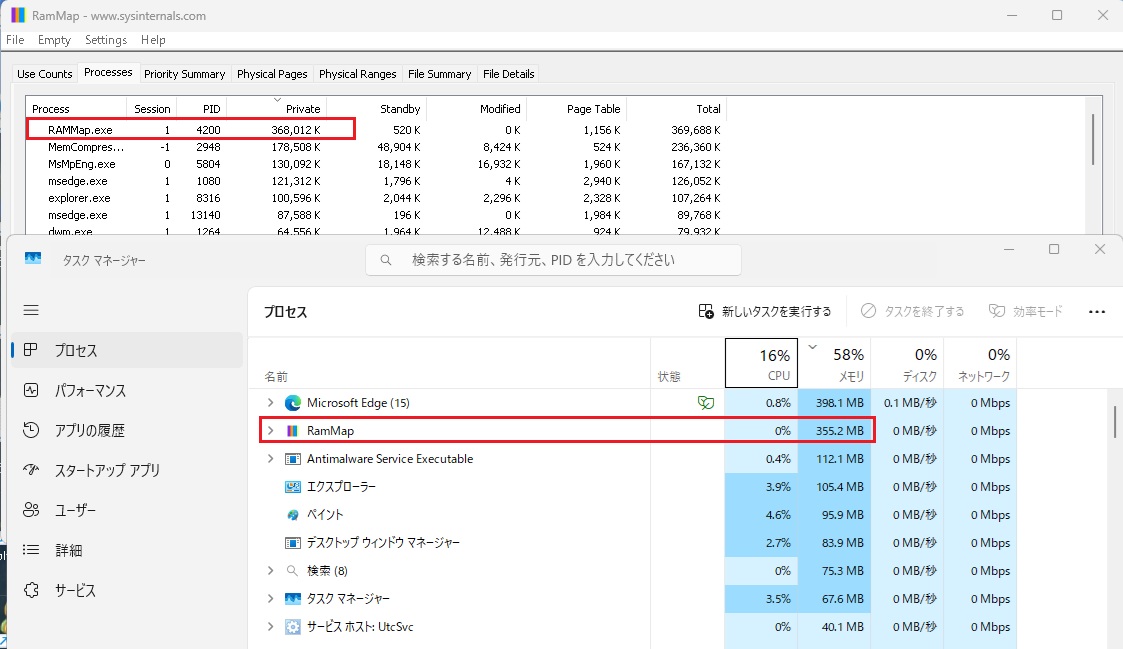This screenshot has height=649, width=1123.
Task: Open RamMap Empty menu
Action: tap(54, 40)
